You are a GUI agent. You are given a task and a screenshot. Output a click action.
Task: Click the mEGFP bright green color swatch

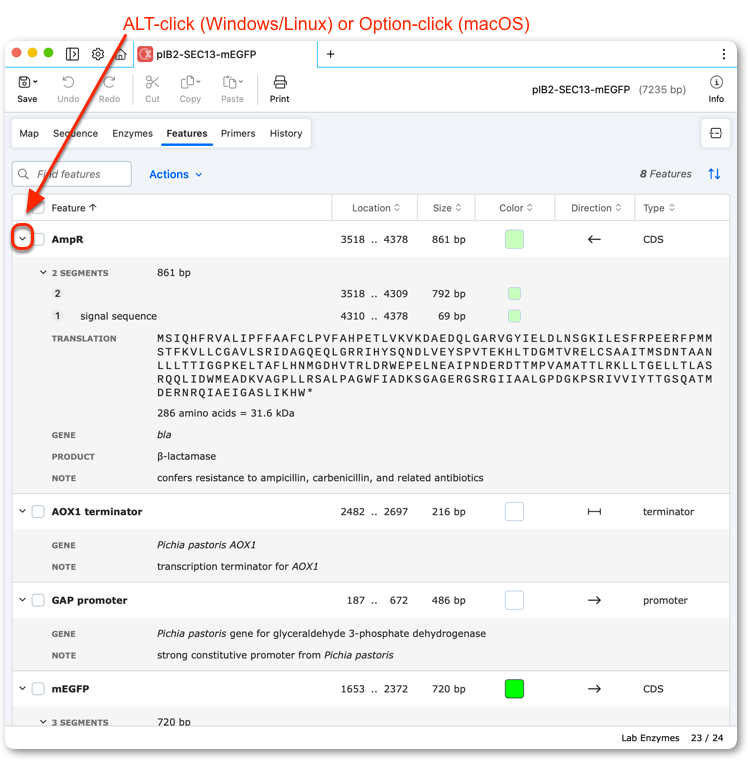click(514, 689)
